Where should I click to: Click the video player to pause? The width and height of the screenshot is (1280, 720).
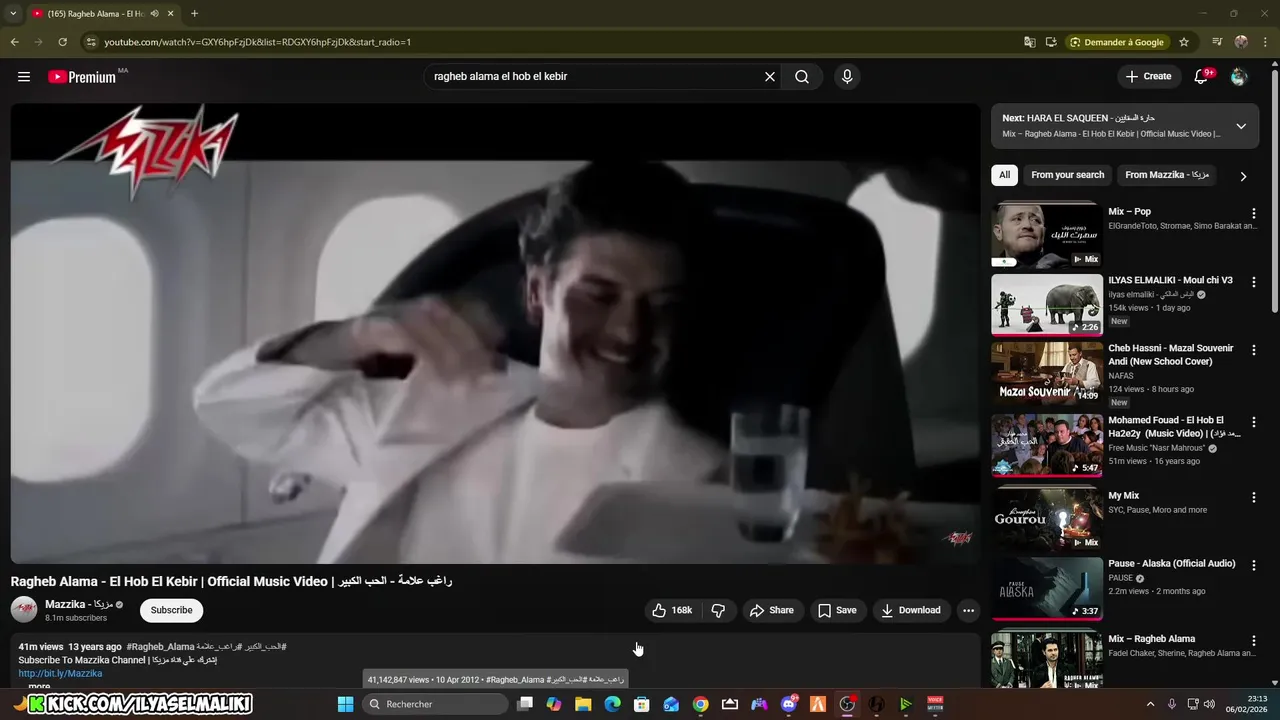[x=495, y=333]
